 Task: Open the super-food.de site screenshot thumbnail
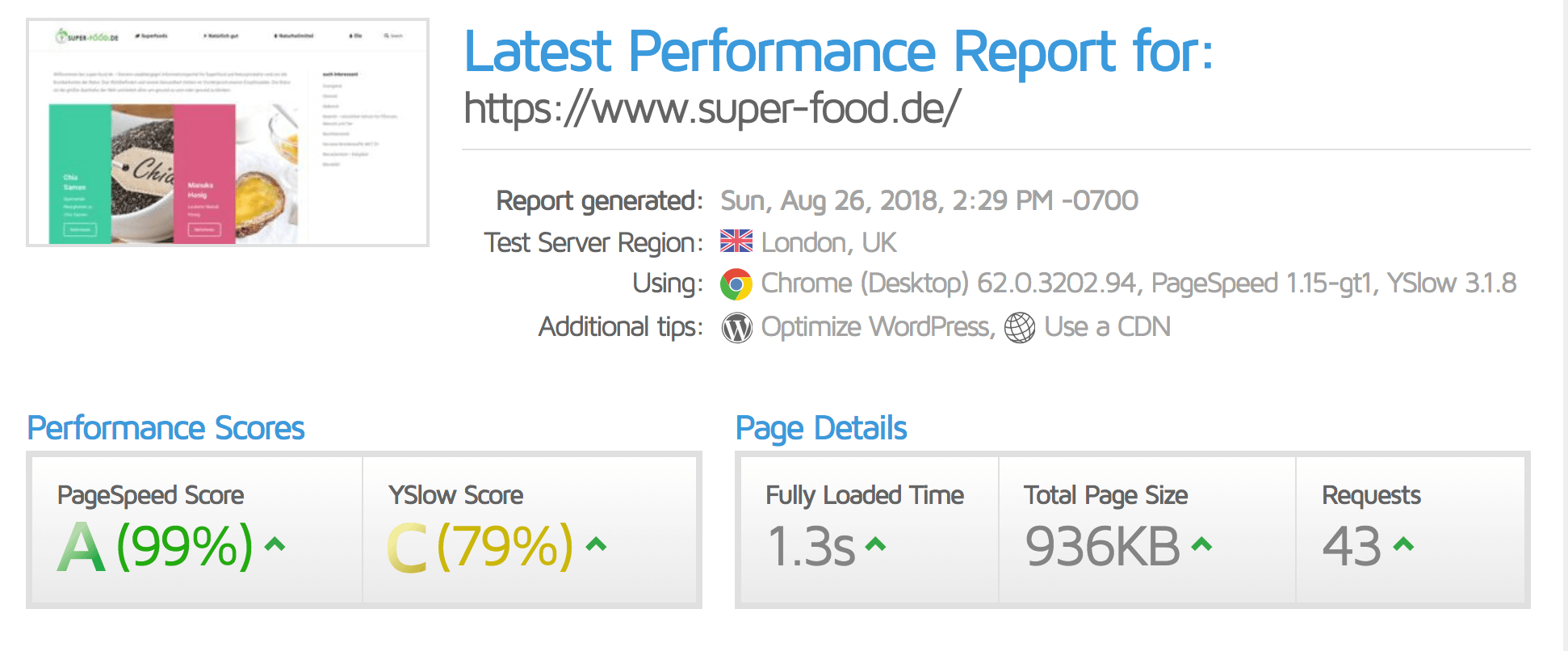[228, 132]
